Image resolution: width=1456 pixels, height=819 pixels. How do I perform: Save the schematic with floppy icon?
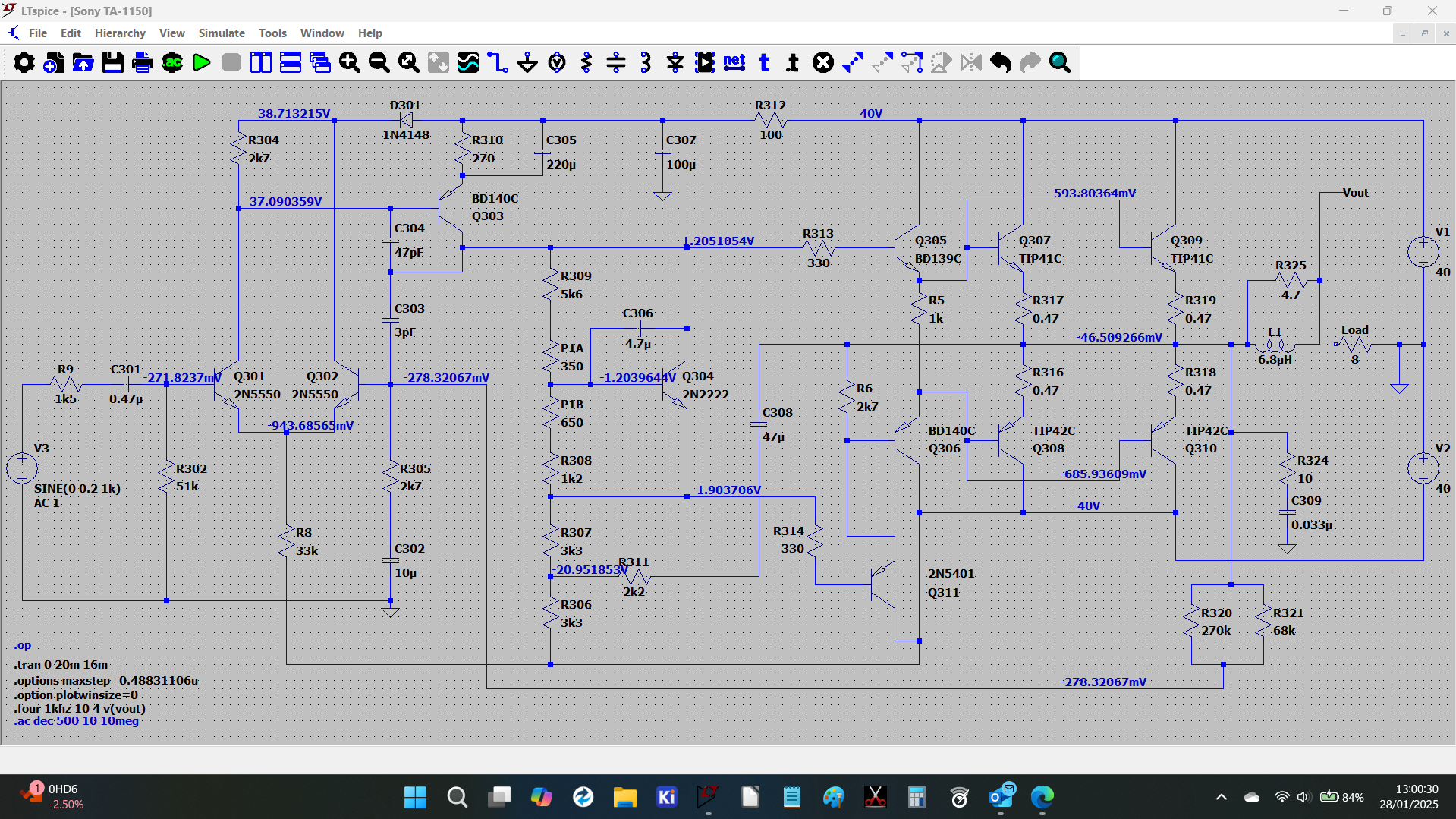113,62
